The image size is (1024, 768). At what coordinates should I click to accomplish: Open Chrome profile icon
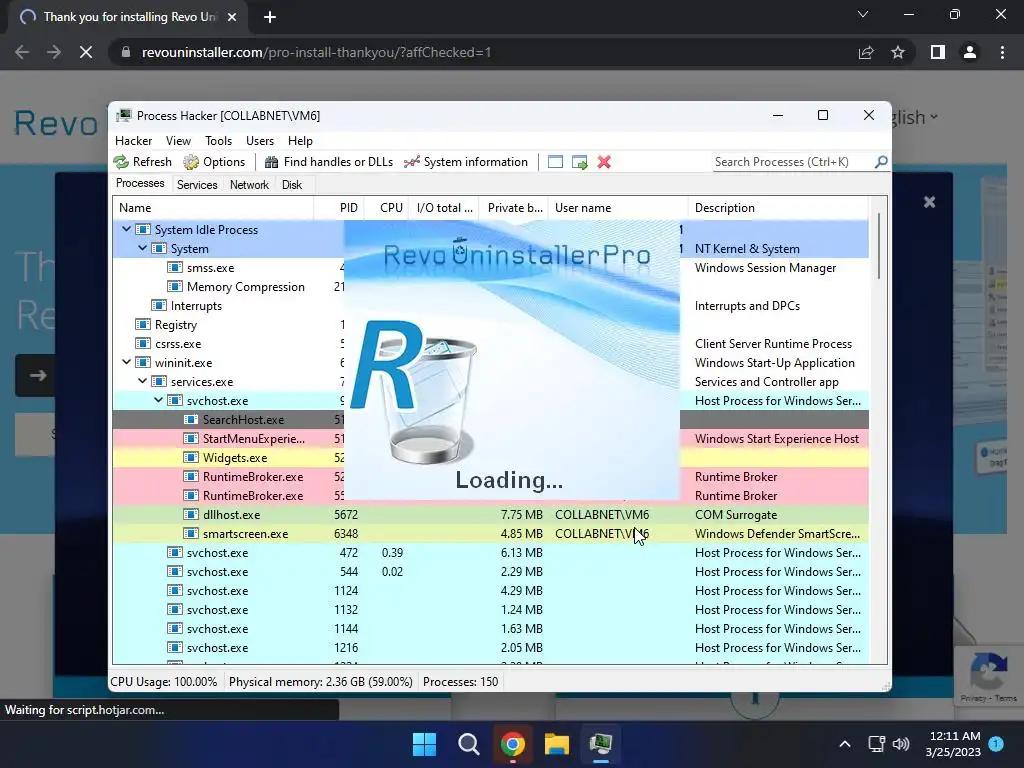point(970,52)
